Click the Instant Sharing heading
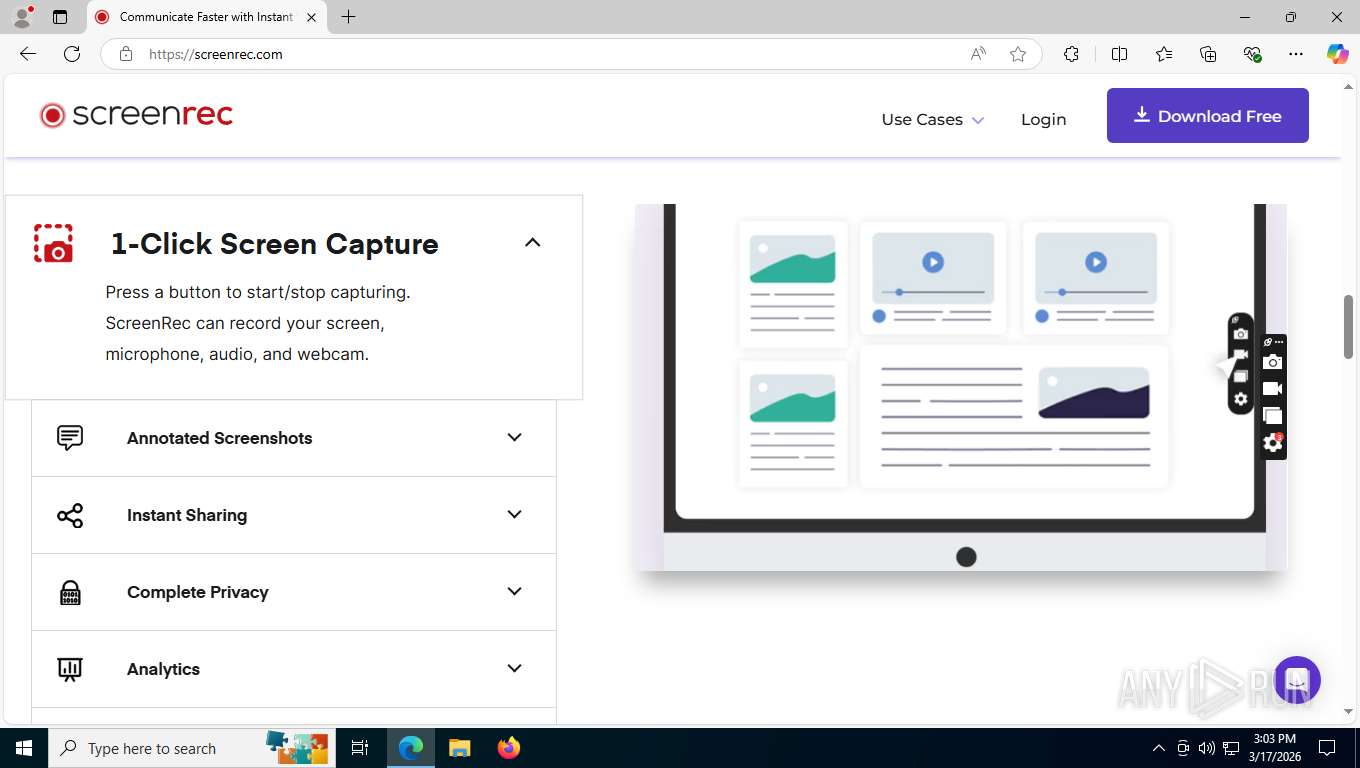Image resolution: width=1360 pixels, height=768 pixels. click(187, 515)
